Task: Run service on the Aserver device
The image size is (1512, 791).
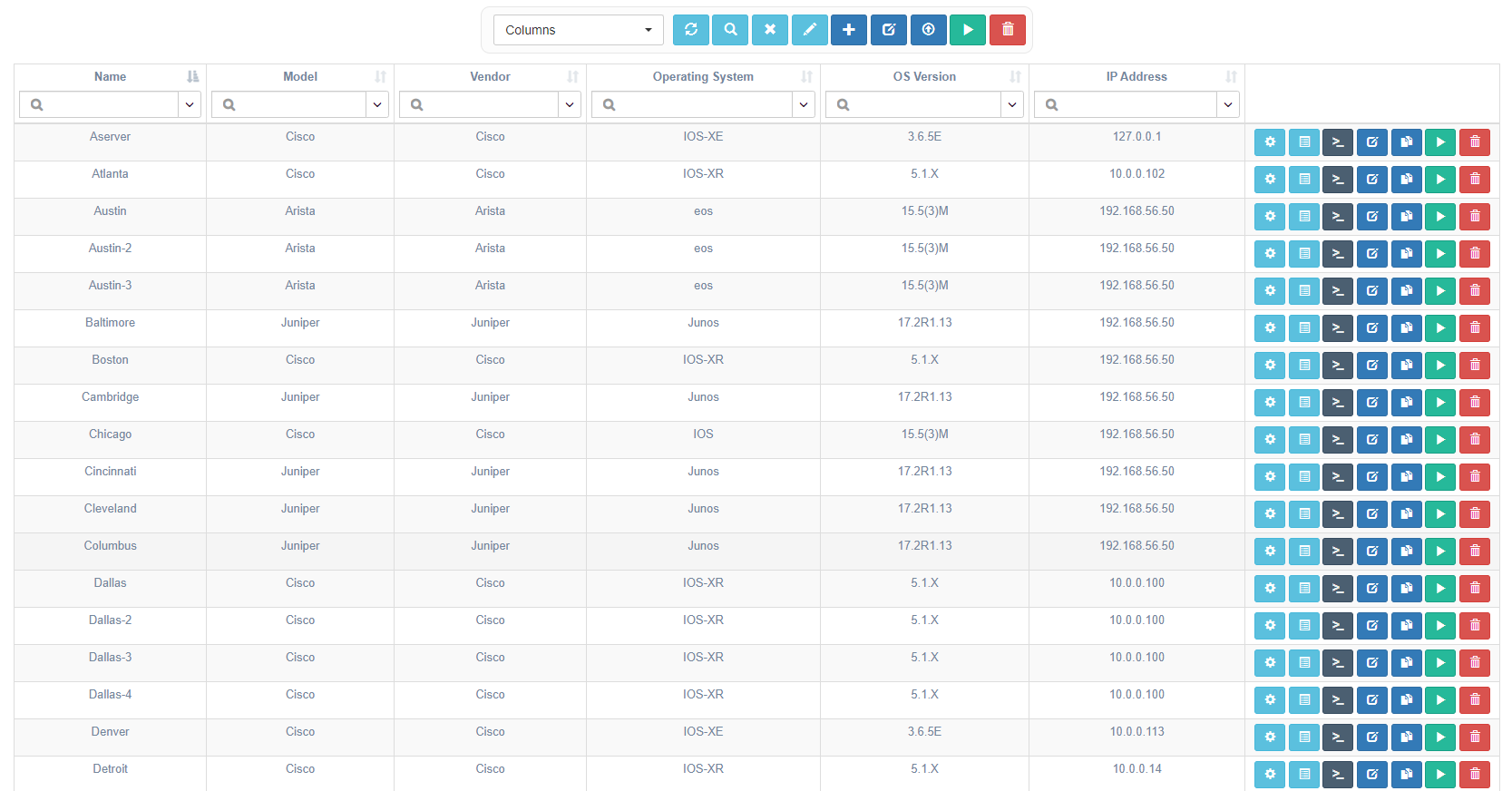Action: (1440, 142)
